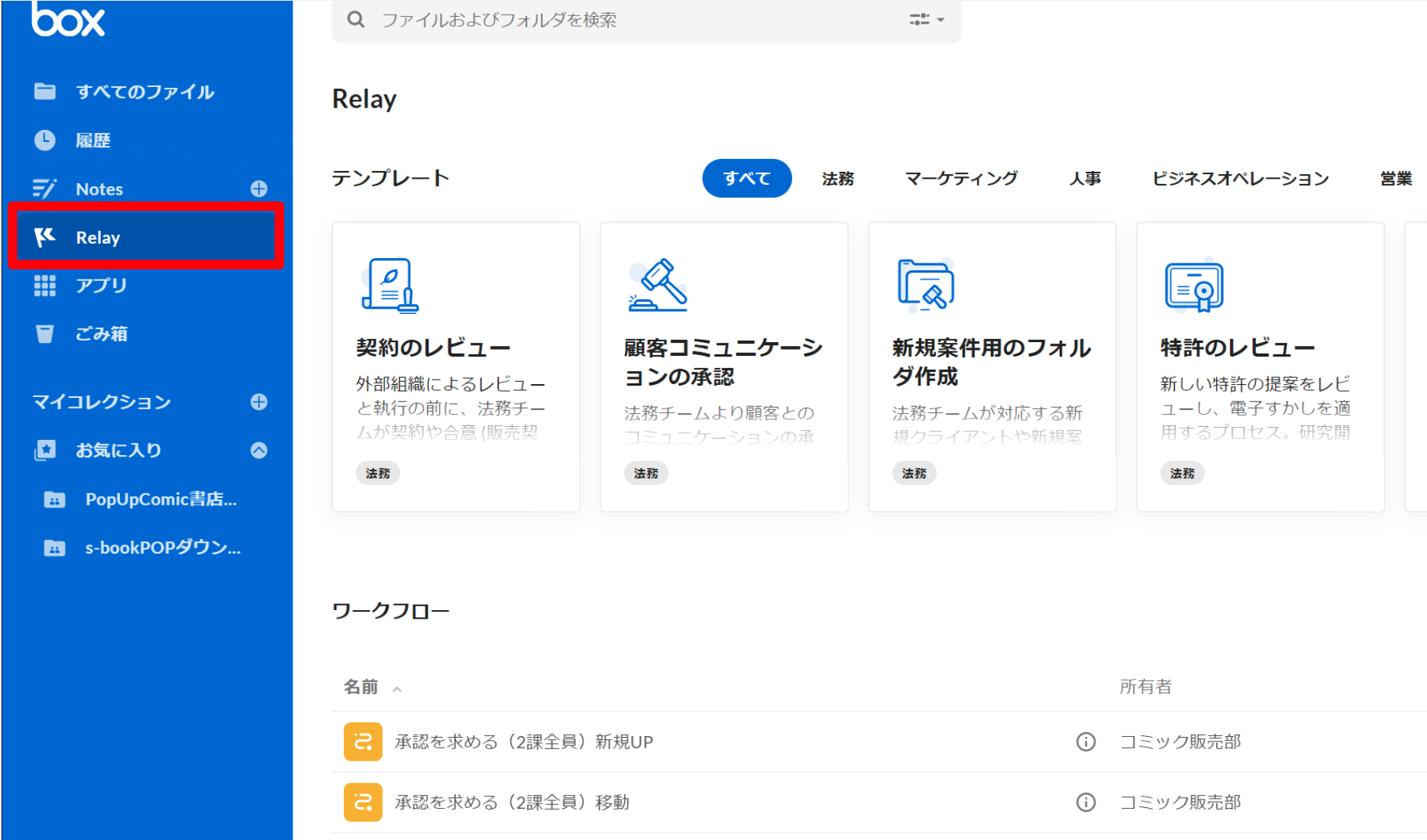
Task: Click the マイコレクション heading
Action: (102, 402)
